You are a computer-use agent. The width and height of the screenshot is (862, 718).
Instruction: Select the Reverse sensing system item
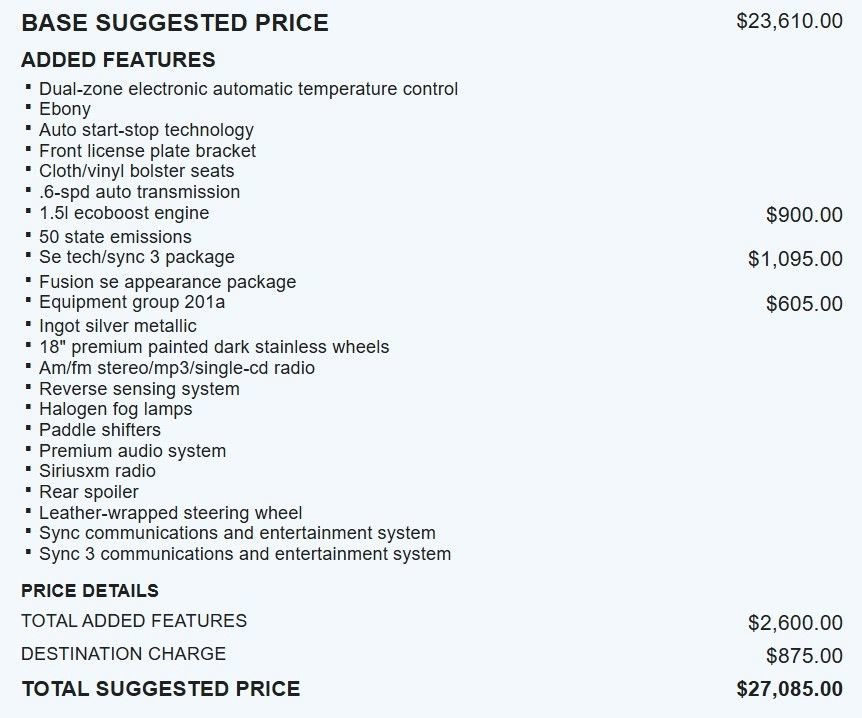139,389
